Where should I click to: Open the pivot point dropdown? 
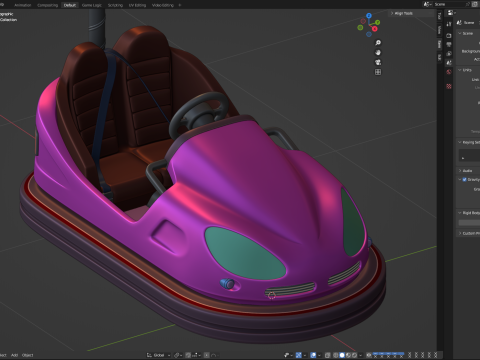pos(179,355)
